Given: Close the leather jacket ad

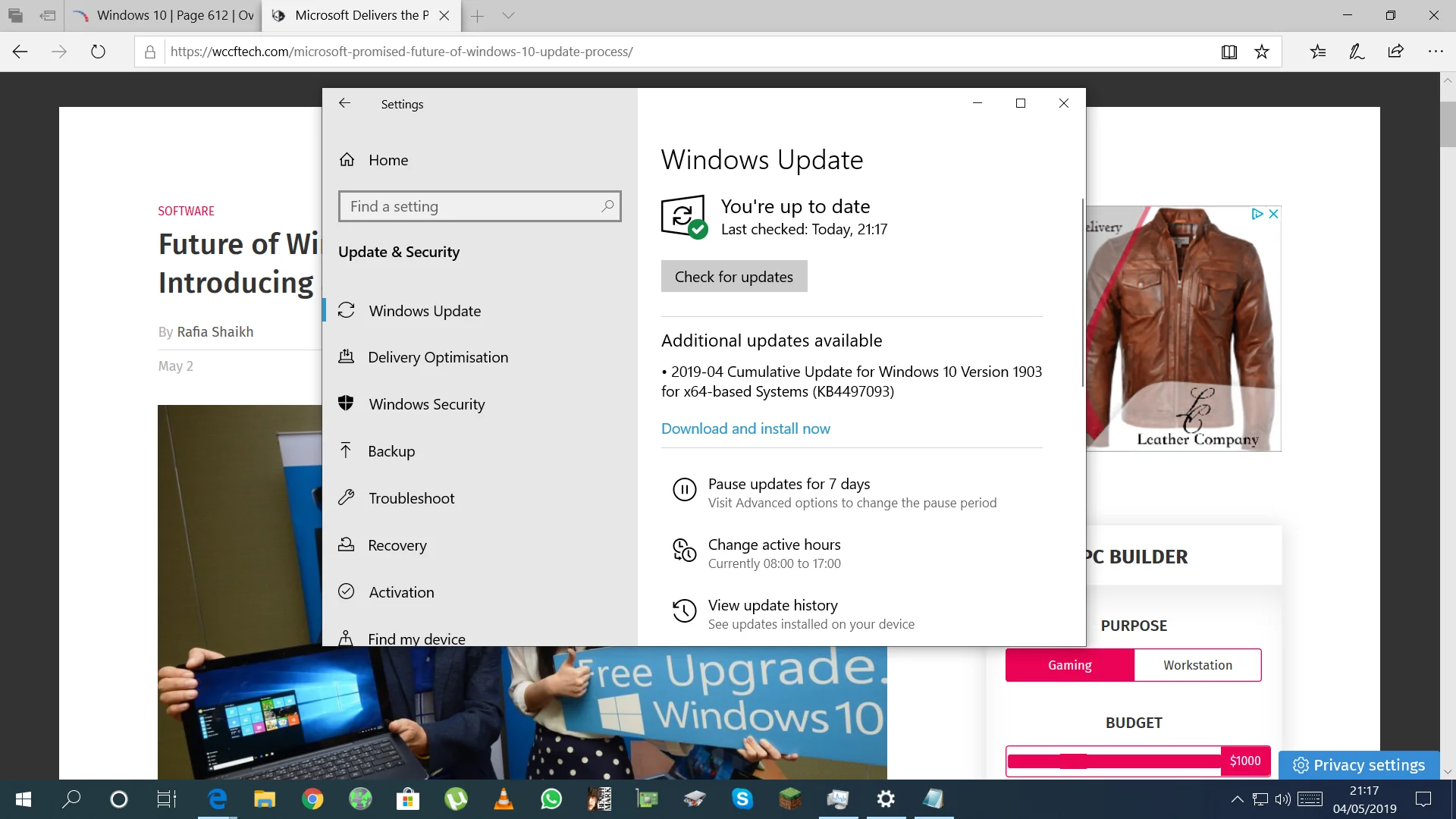Looking at the screenshot, I should click(x=1274, y=214).
